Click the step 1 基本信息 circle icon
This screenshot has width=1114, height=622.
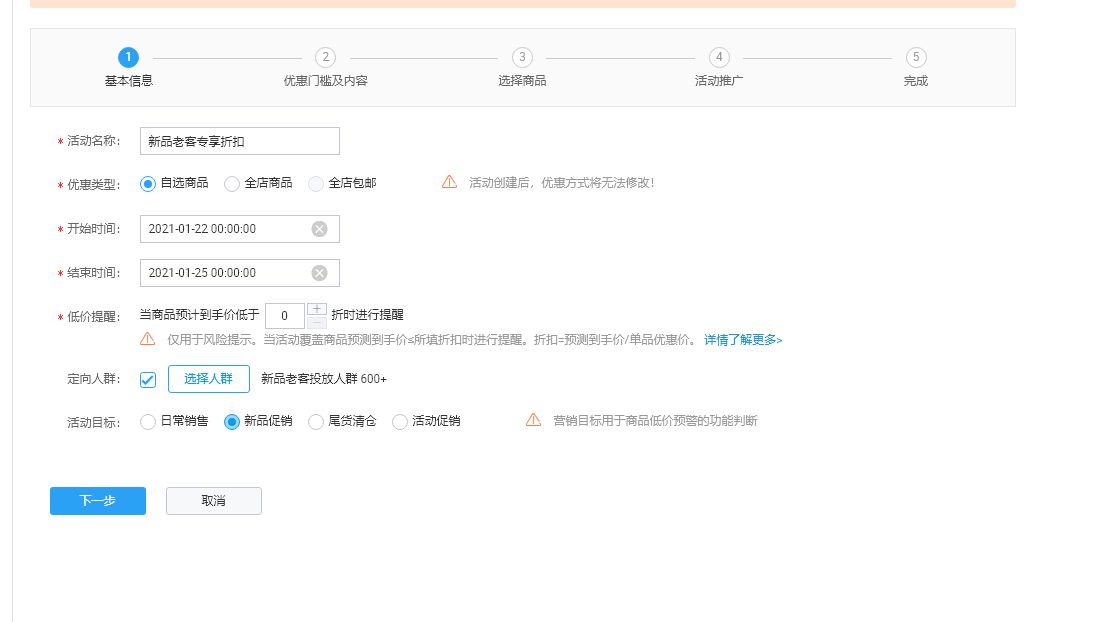pyautogui.click(x=128, y=57)
